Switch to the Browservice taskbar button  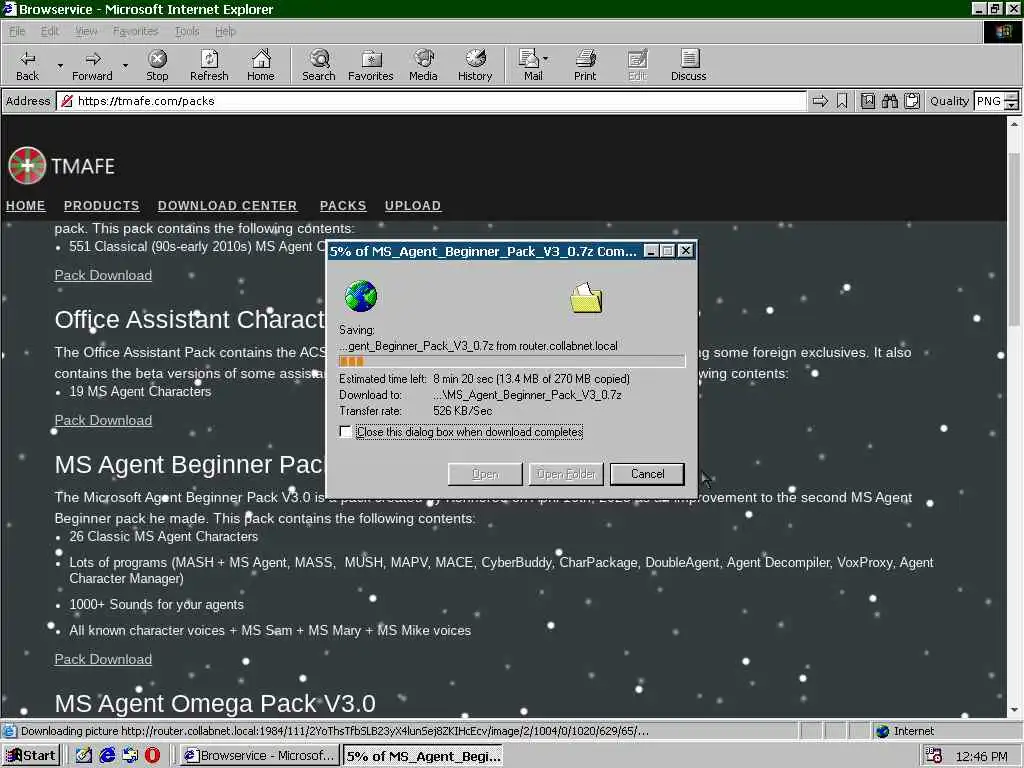click(259, 756)
